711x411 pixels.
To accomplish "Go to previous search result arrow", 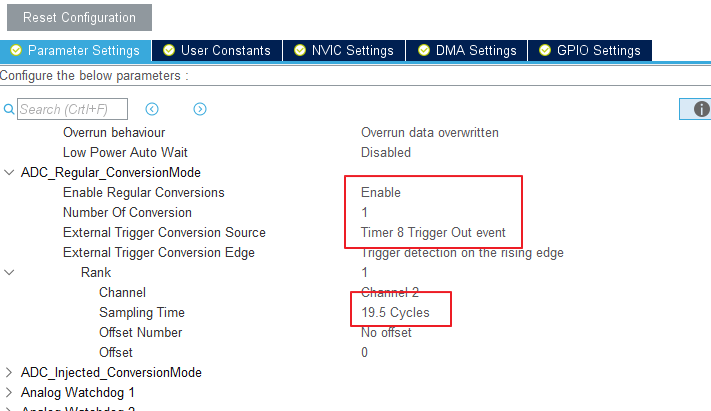I will coord(152,109).
